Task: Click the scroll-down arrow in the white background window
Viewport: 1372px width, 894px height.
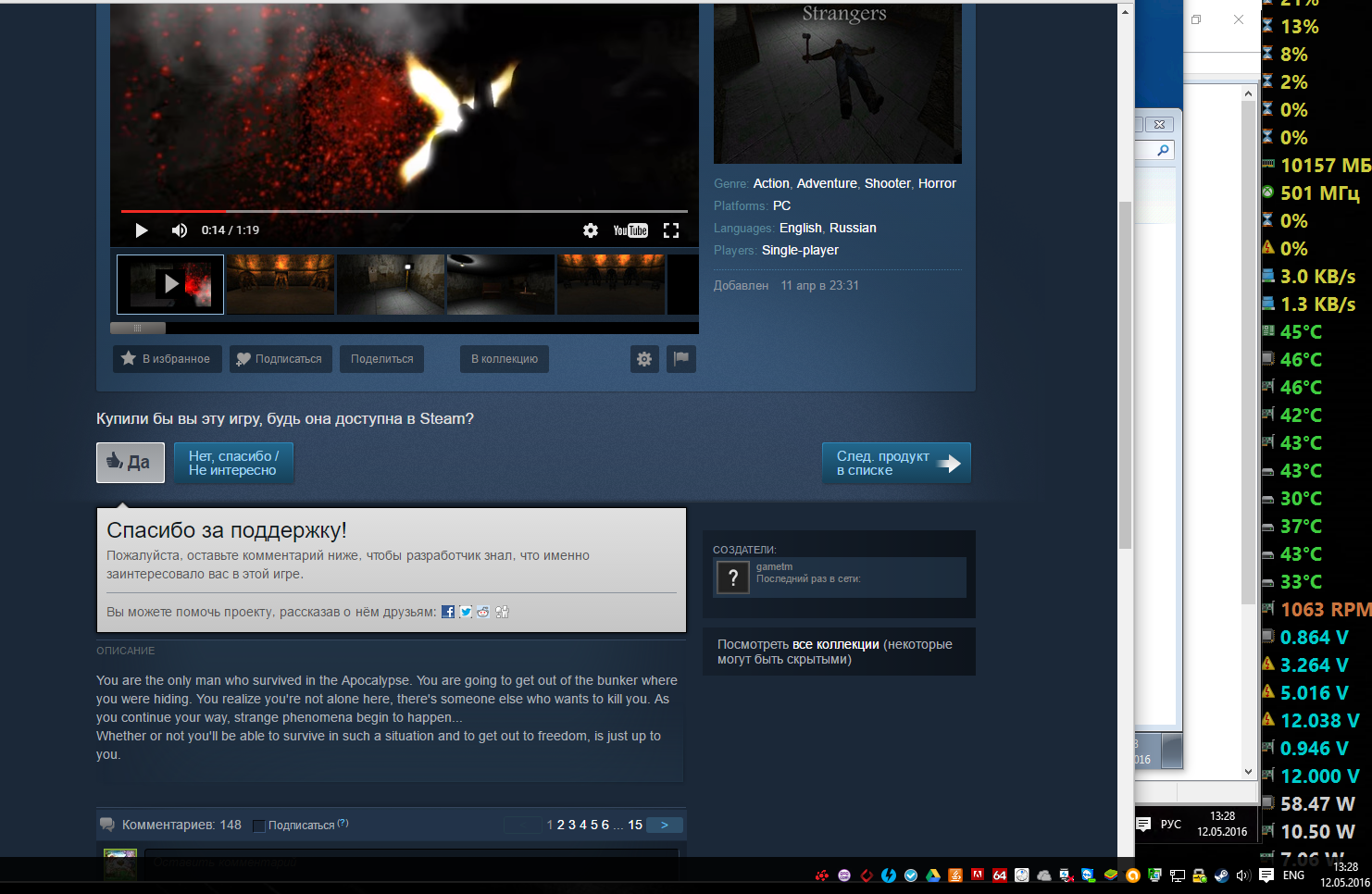Action: pos(1248,772)
